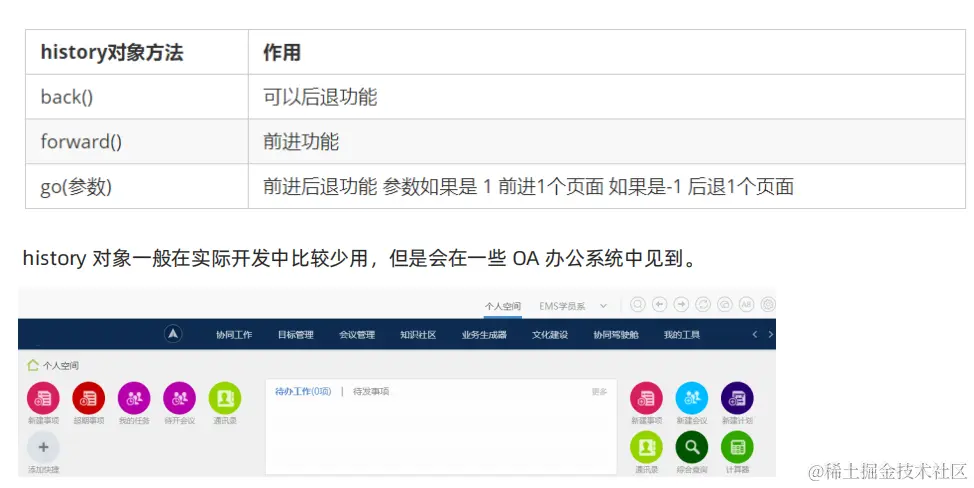
Task: Open the 协同工作 menu
Action: pyautogui.click(x=234, y=335)
